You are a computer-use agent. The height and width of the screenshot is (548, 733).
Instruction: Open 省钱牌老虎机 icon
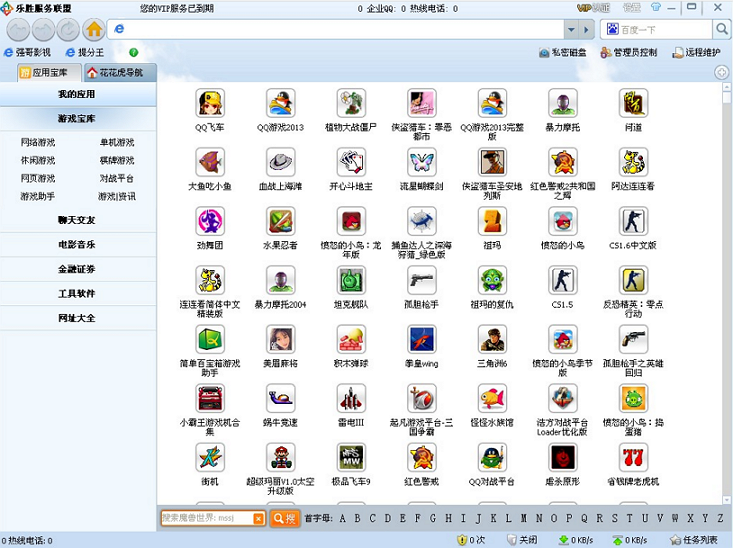coord(633,457)
